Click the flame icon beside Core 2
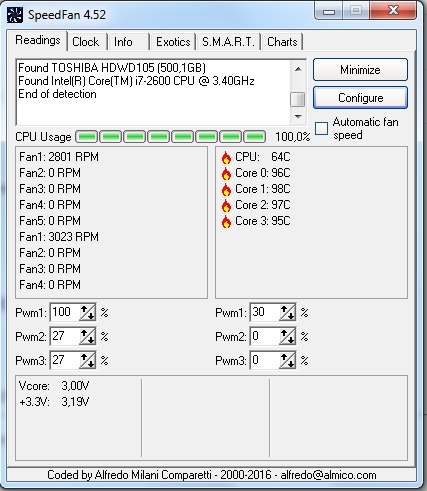This screenshot has width=427, height=491. (226, 205)
